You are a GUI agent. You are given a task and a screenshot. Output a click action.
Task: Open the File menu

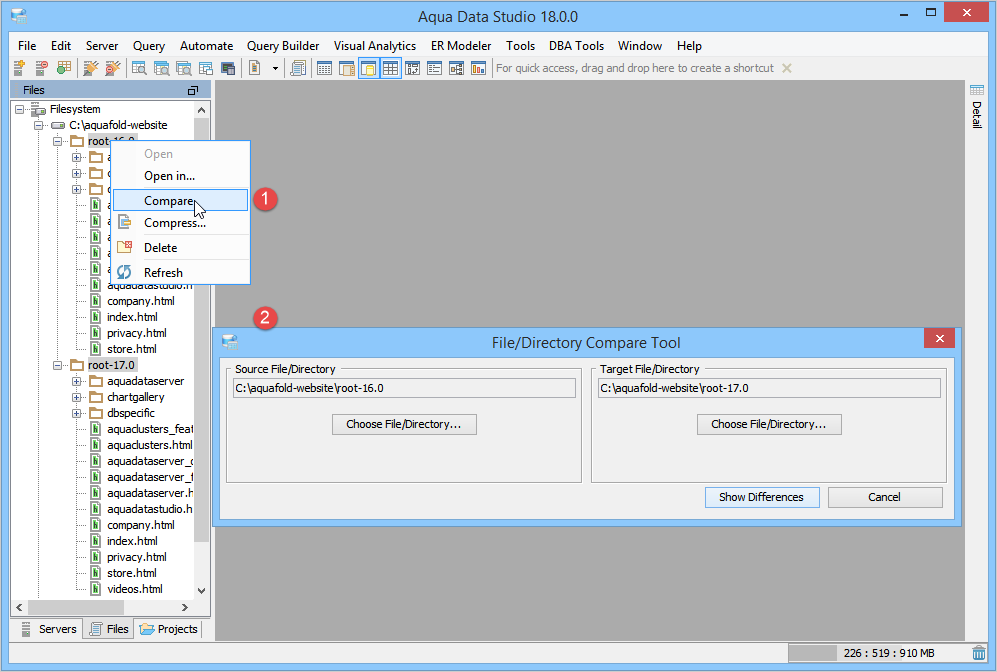[x=27, y=46]
